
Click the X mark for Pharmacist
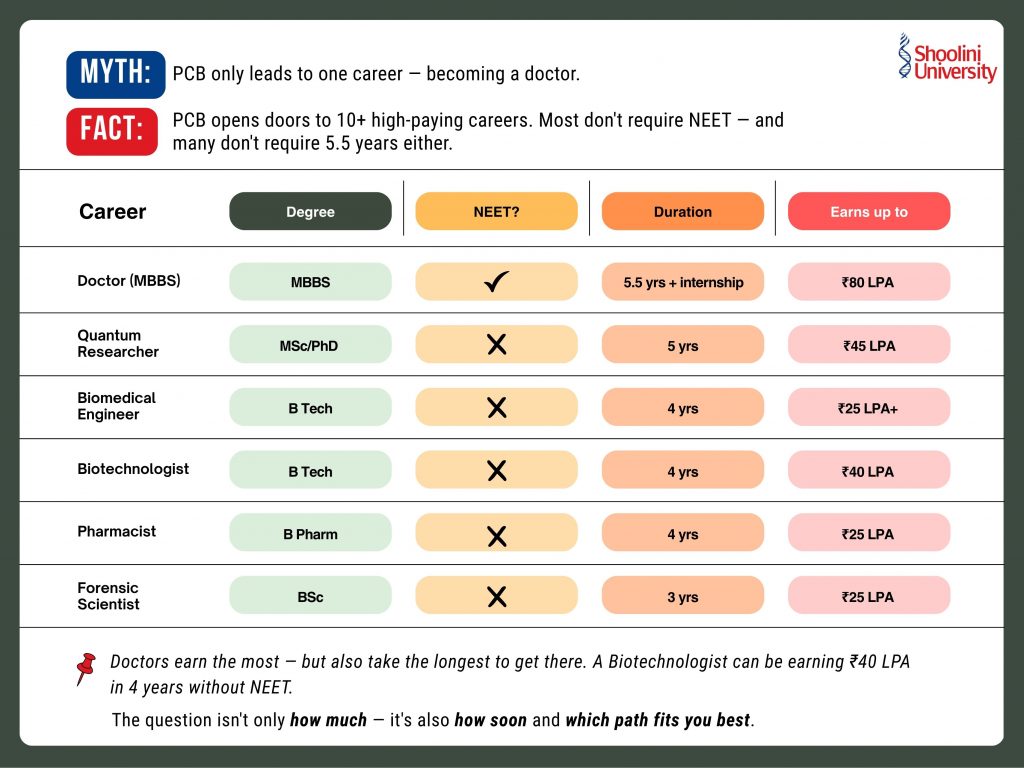coord(496,536)
